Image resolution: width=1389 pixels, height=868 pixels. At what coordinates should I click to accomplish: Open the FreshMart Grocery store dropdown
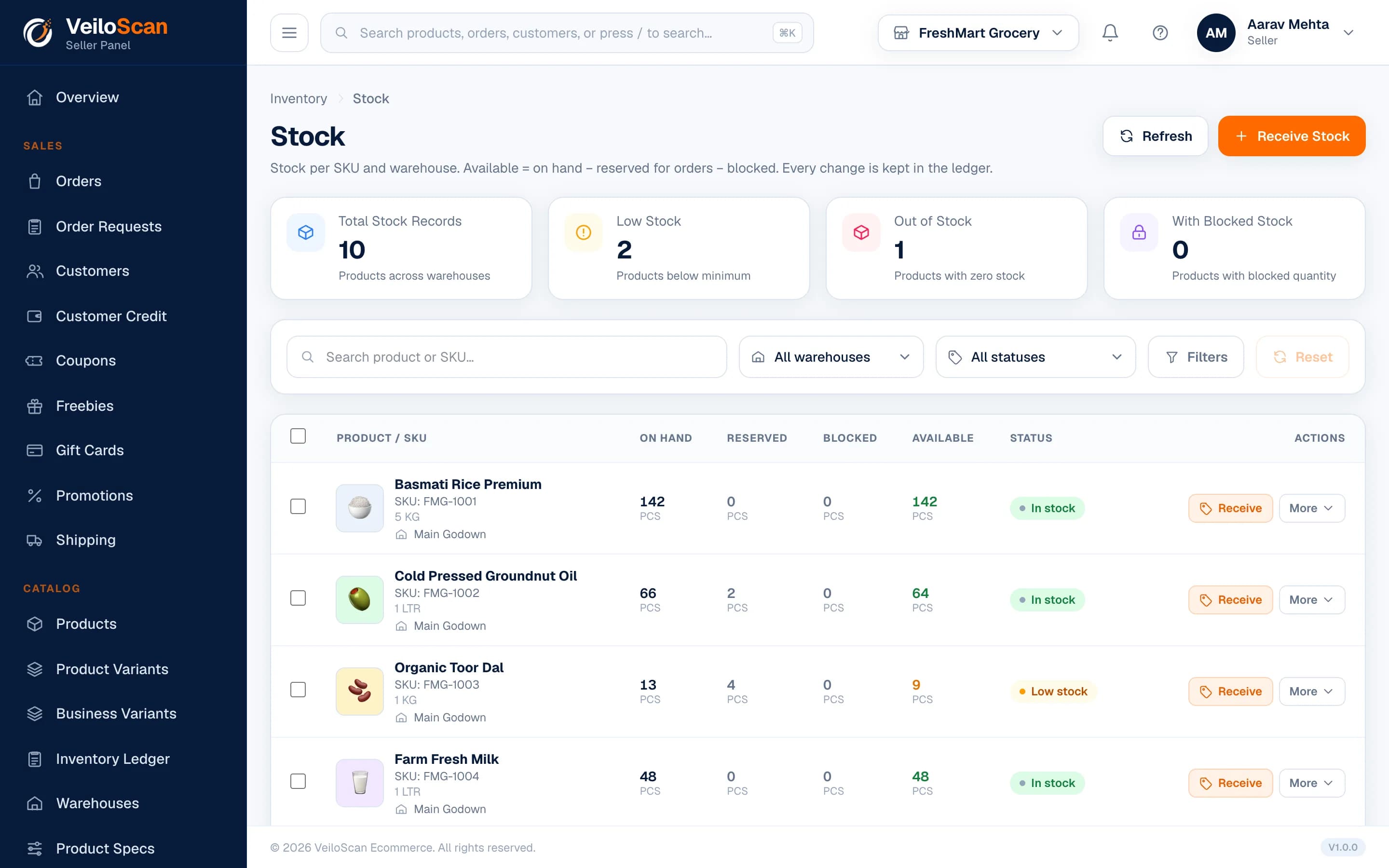(x=978, y=33)
